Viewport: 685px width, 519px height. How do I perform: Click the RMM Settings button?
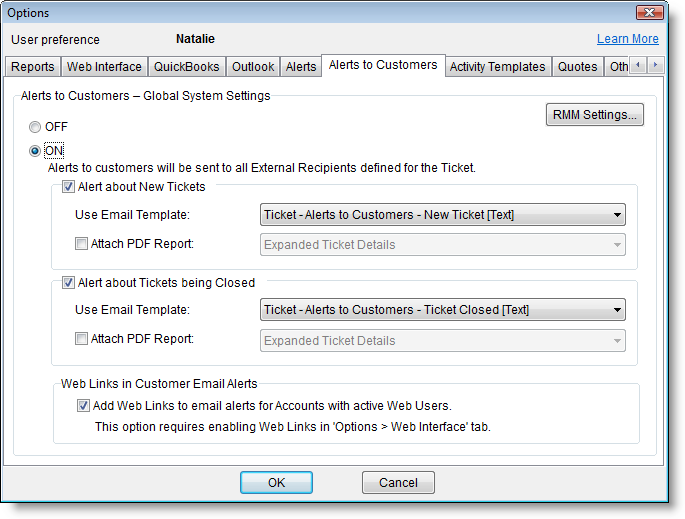[x=595, y=115]
